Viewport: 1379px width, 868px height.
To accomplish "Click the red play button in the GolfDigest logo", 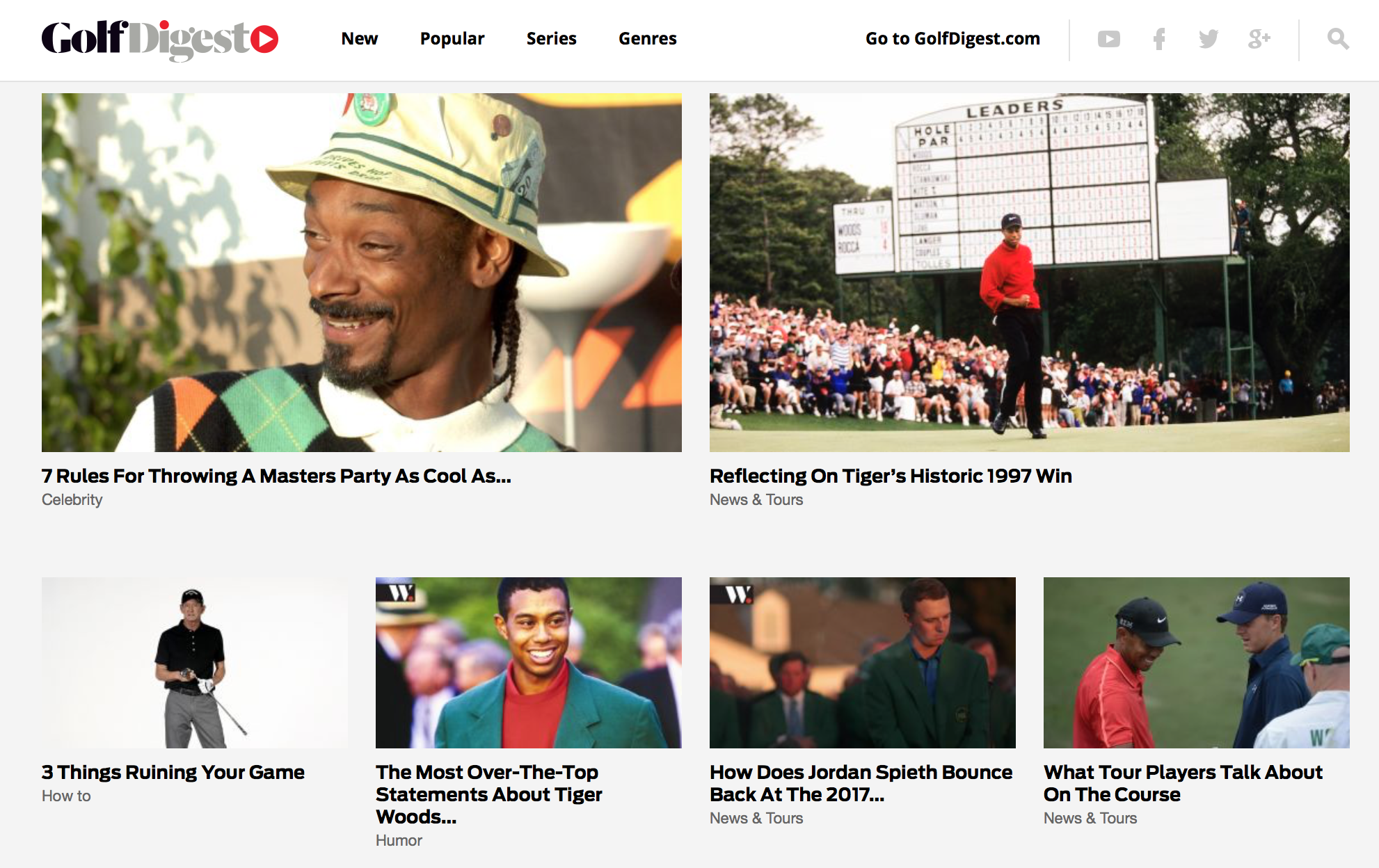I will [264, 40].
